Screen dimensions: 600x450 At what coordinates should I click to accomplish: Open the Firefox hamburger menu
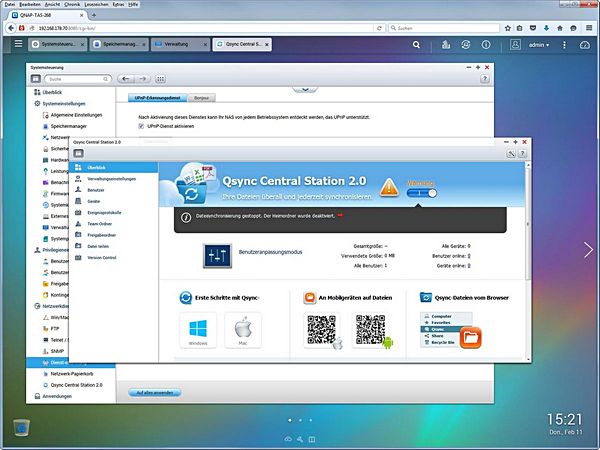pos(589,28)
